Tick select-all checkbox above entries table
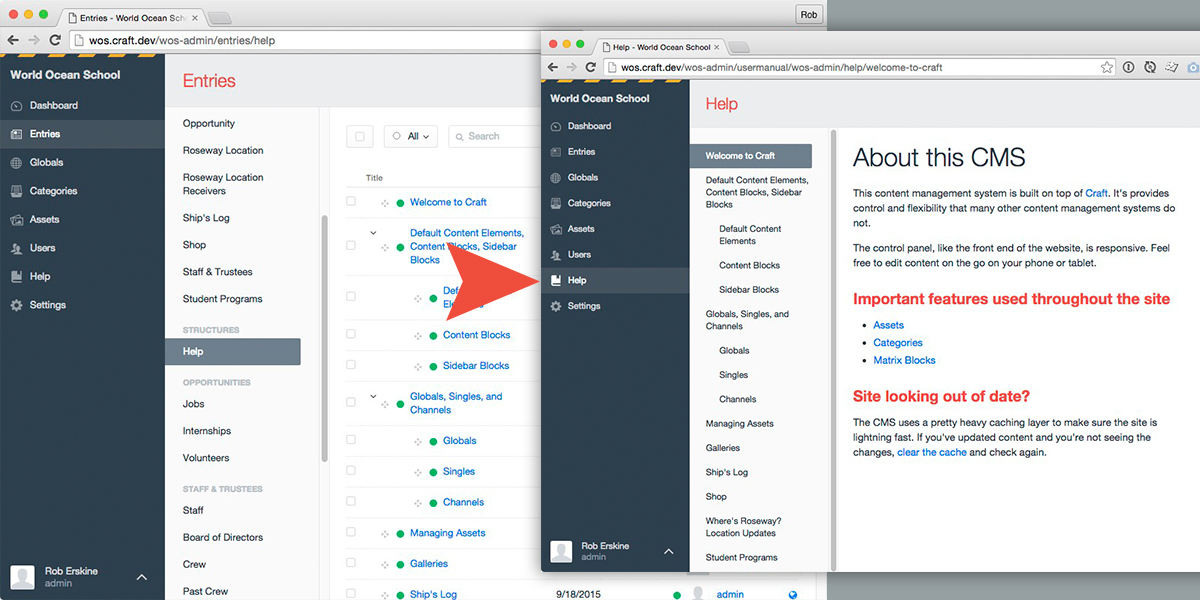This screenshot has width=1200, height=600. (360, 136)
